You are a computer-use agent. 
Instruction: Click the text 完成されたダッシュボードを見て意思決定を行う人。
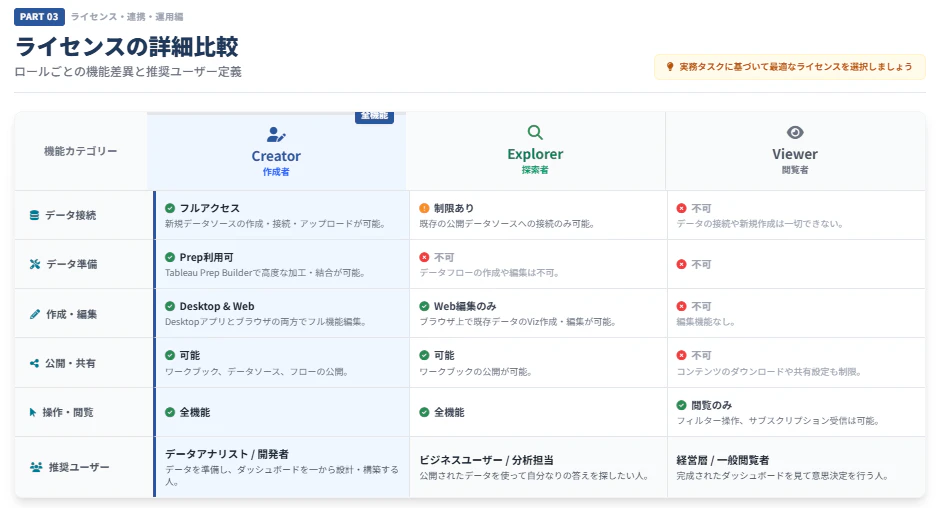(784, 476)
